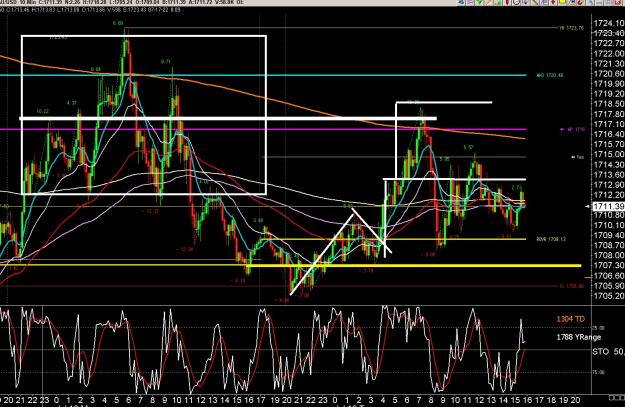
Task: Click the current price marker 1711.39
Action: [608, 206]
